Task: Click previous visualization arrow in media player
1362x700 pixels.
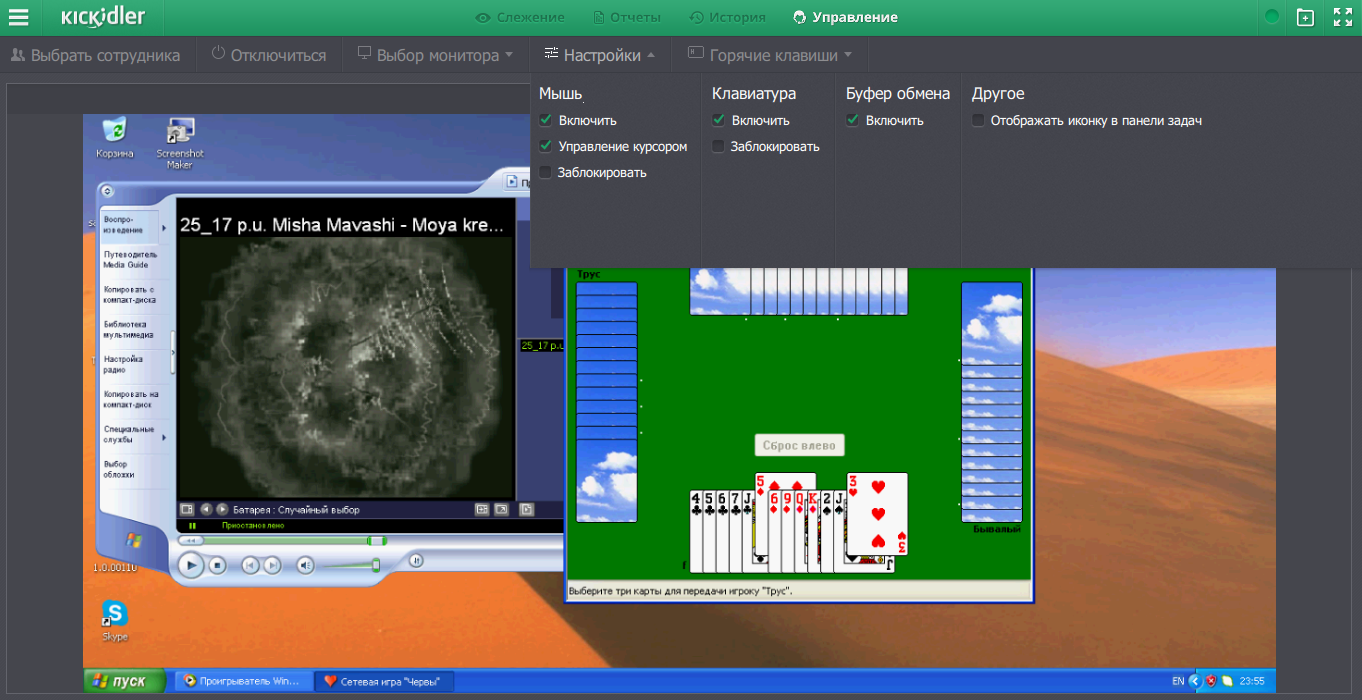Action: click(x=206, y=509)
